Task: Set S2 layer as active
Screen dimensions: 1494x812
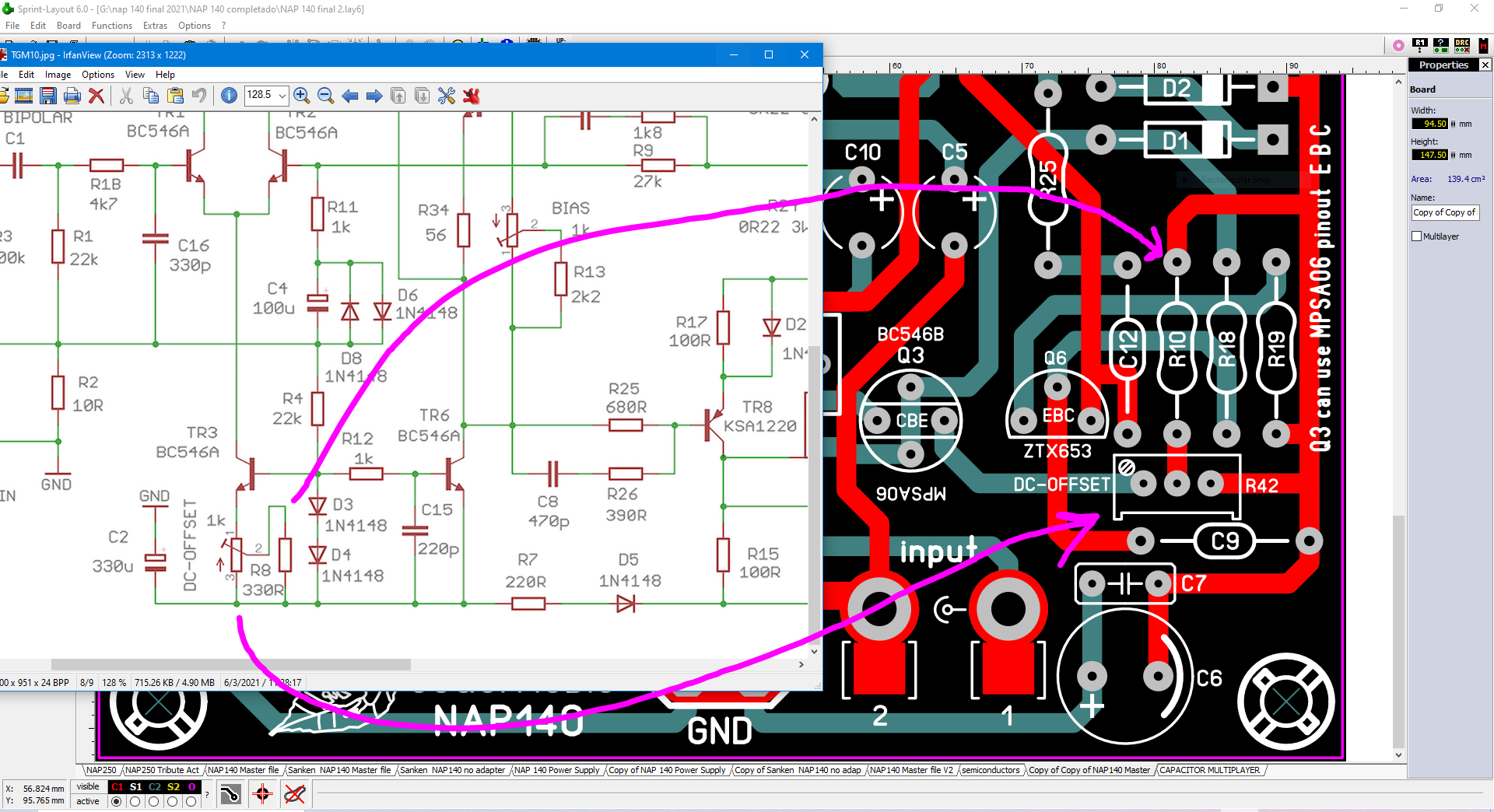Action: (x=173, y=801)
